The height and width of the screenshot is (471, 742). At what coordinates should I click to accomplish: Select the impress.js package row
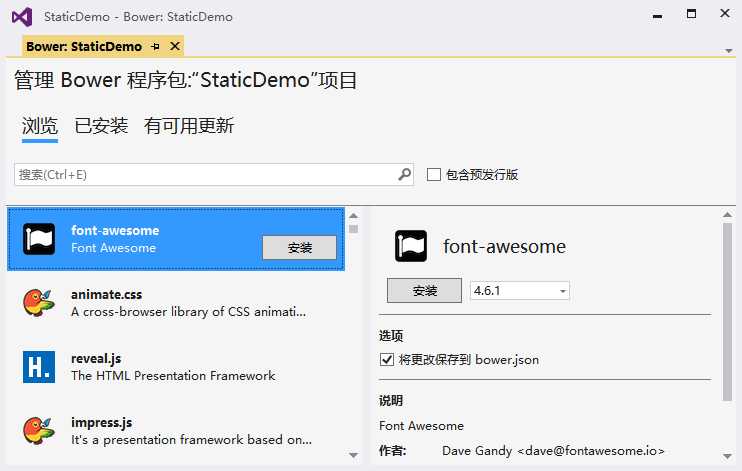pos(176,431)
